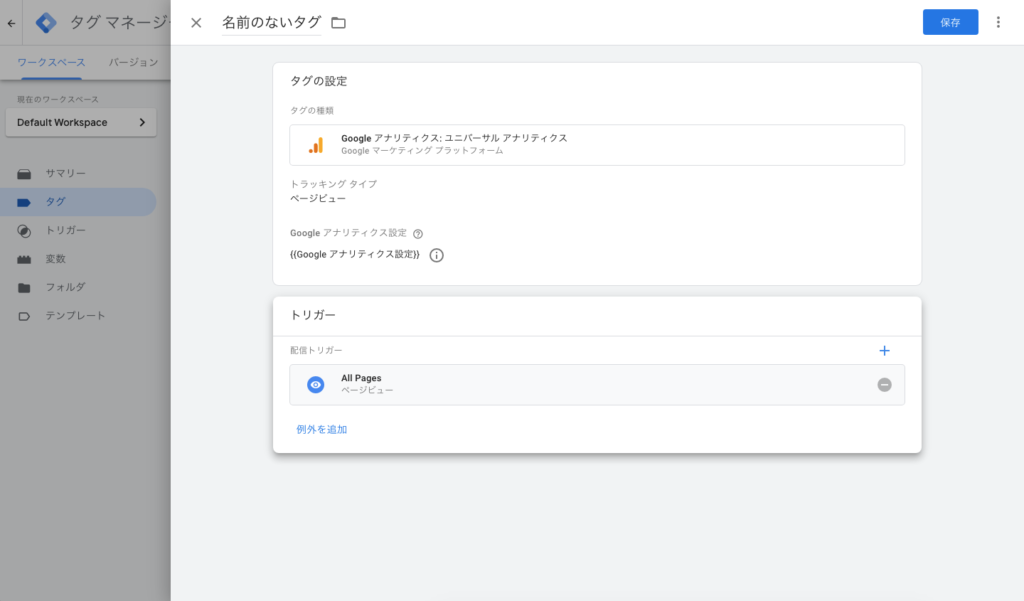1024x601 pixels.
Task: Open help icon next to Google アナリティクス設定
Action: coord(418,234)
